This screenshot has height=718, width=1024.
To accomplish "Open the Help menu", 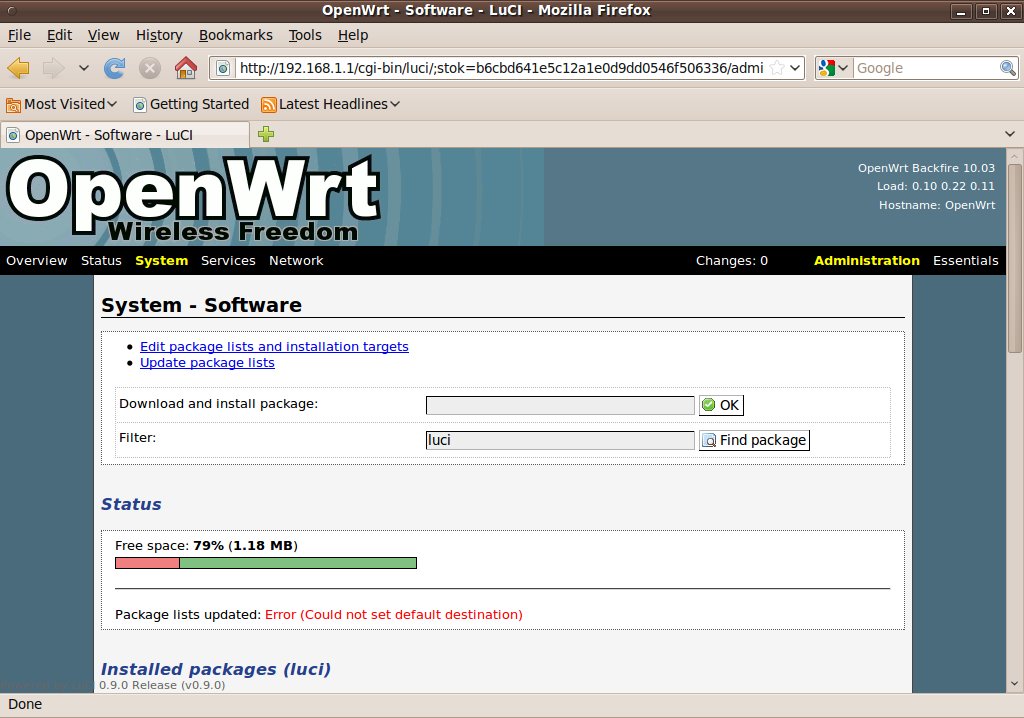I will [x=353, y=35].
